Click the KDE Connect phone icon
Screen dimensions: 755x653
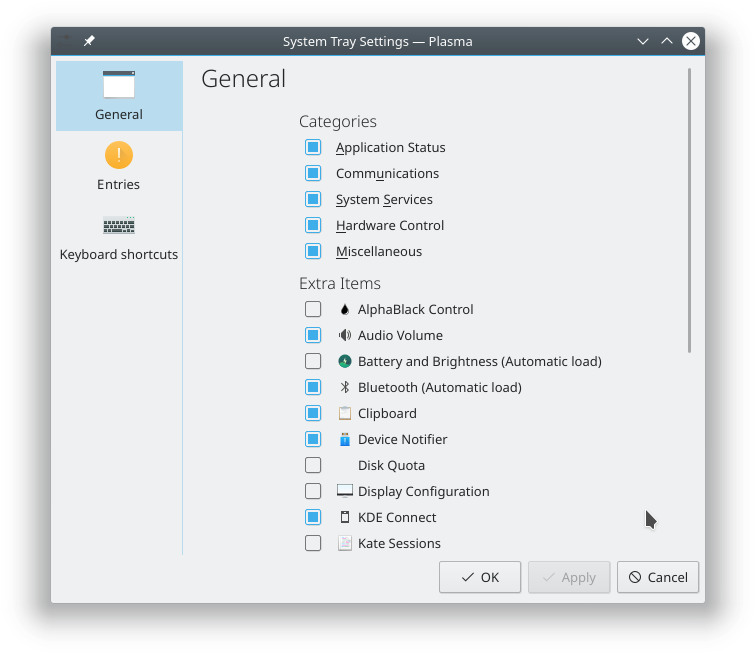(x=345, y=517)
